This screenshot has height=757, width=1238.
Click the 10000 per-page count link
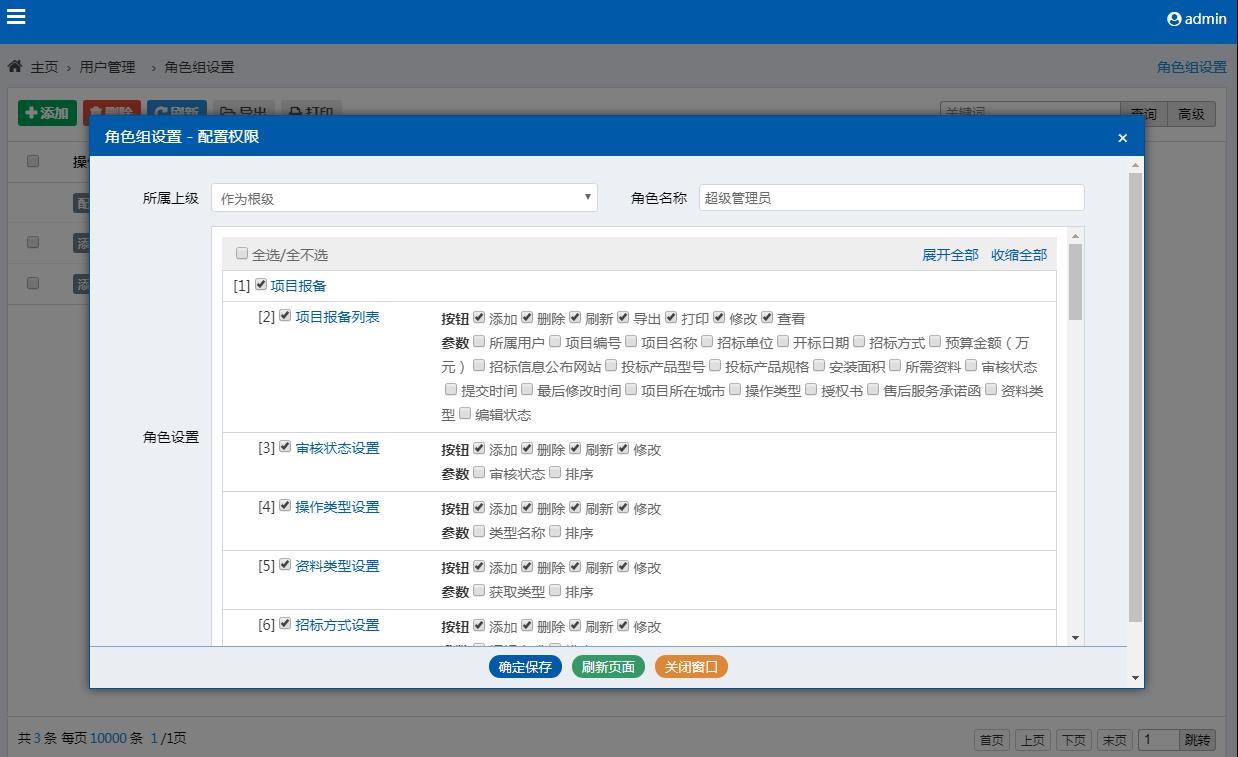[108, 738]
